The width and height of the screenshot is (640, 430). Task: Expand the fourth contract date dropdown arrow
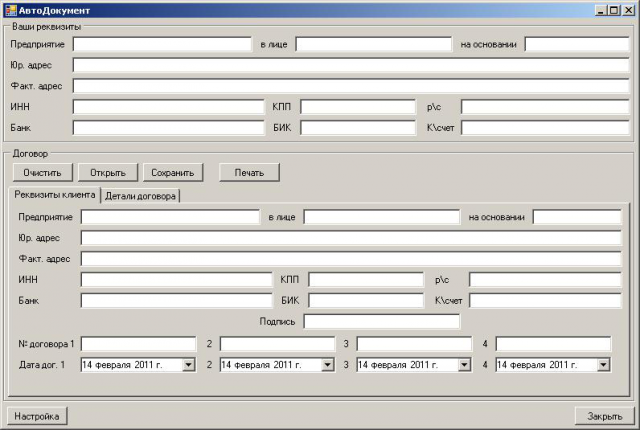point(603,365)
